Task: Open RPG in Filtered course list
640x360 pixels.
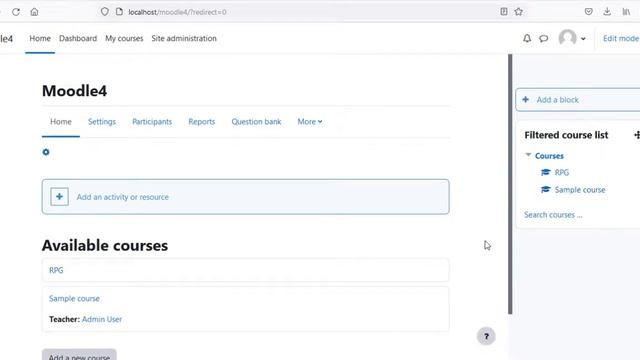Action: tap(562, 173)
